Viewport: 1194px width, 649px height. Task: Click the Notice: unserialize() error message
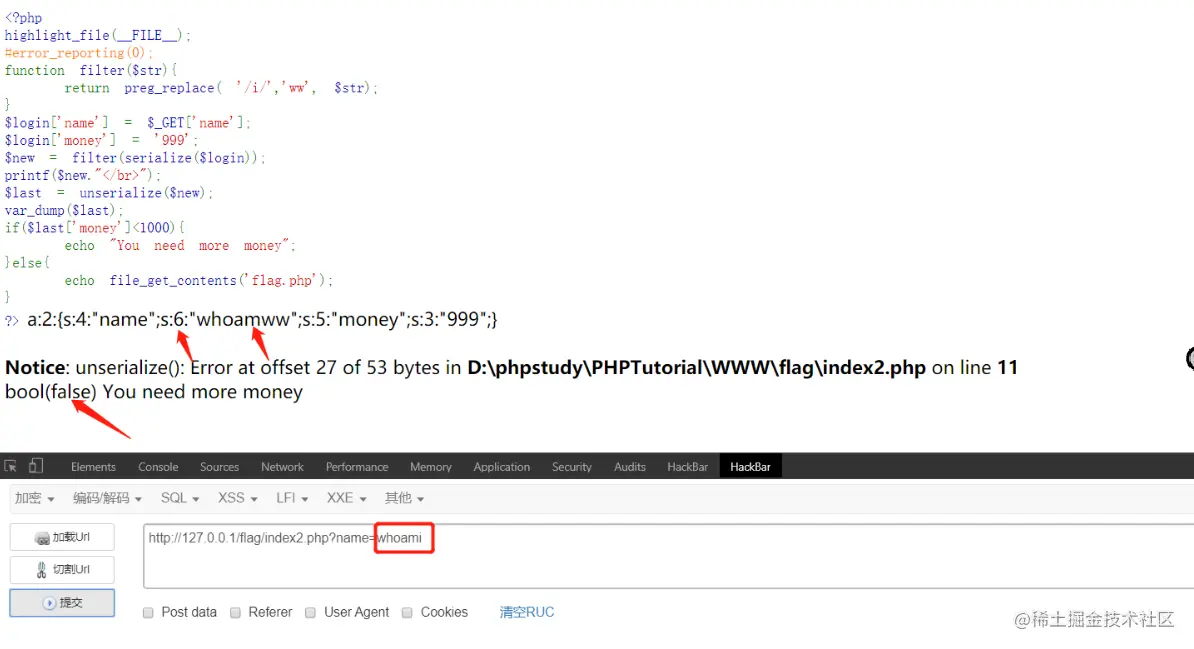pos(511,368)
